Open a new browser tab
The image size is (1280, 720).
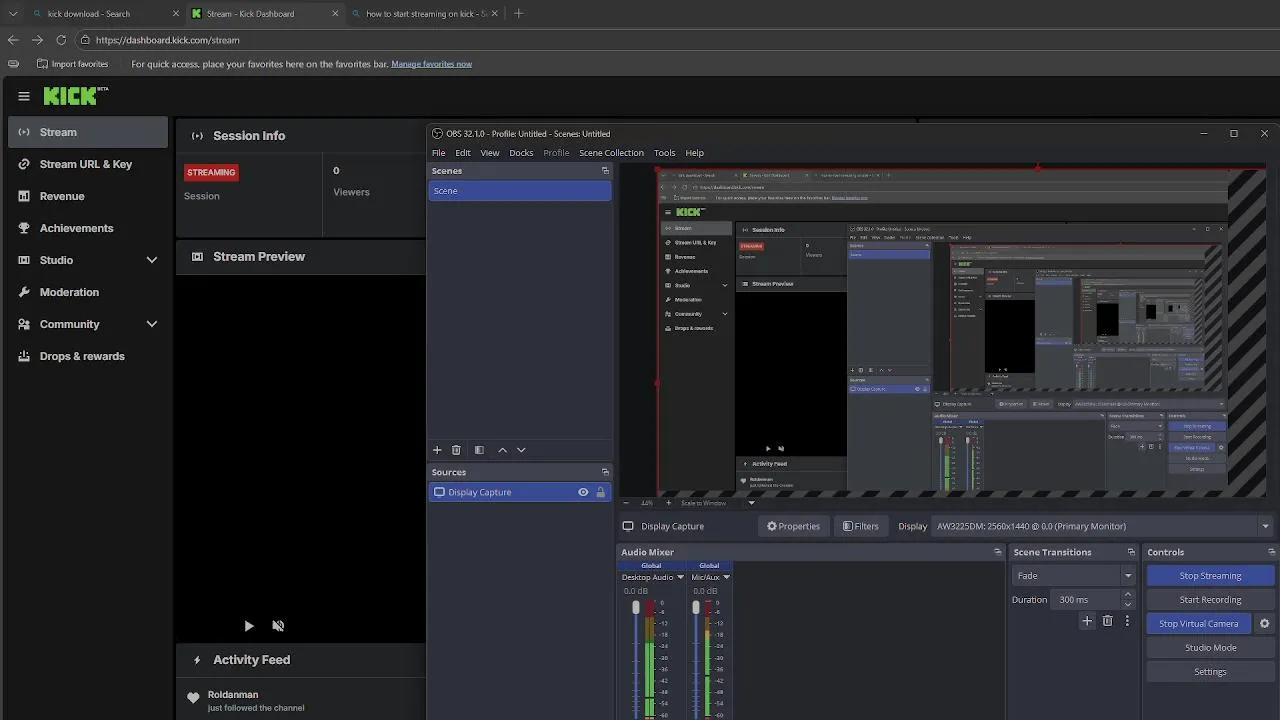point(518,14)
